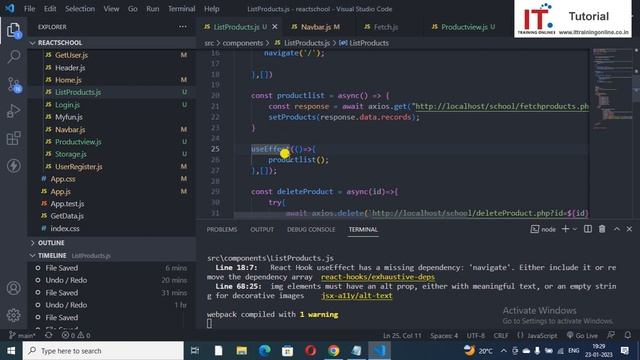Viewport: 640px width, 360px height.
Task: Click the feedback icon in status bar
Action: (x=611, y=335)
